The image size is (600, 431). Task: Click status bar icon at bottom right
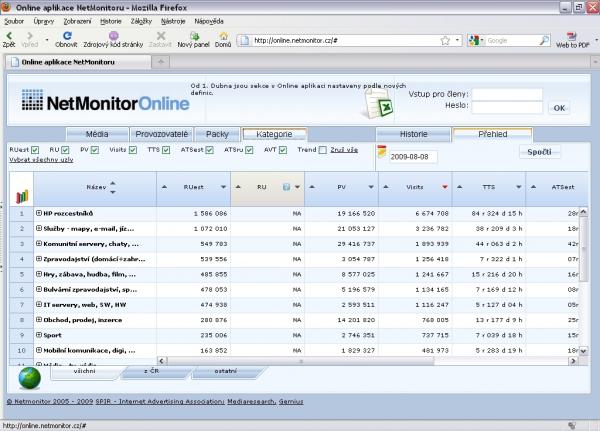(572, 425)
